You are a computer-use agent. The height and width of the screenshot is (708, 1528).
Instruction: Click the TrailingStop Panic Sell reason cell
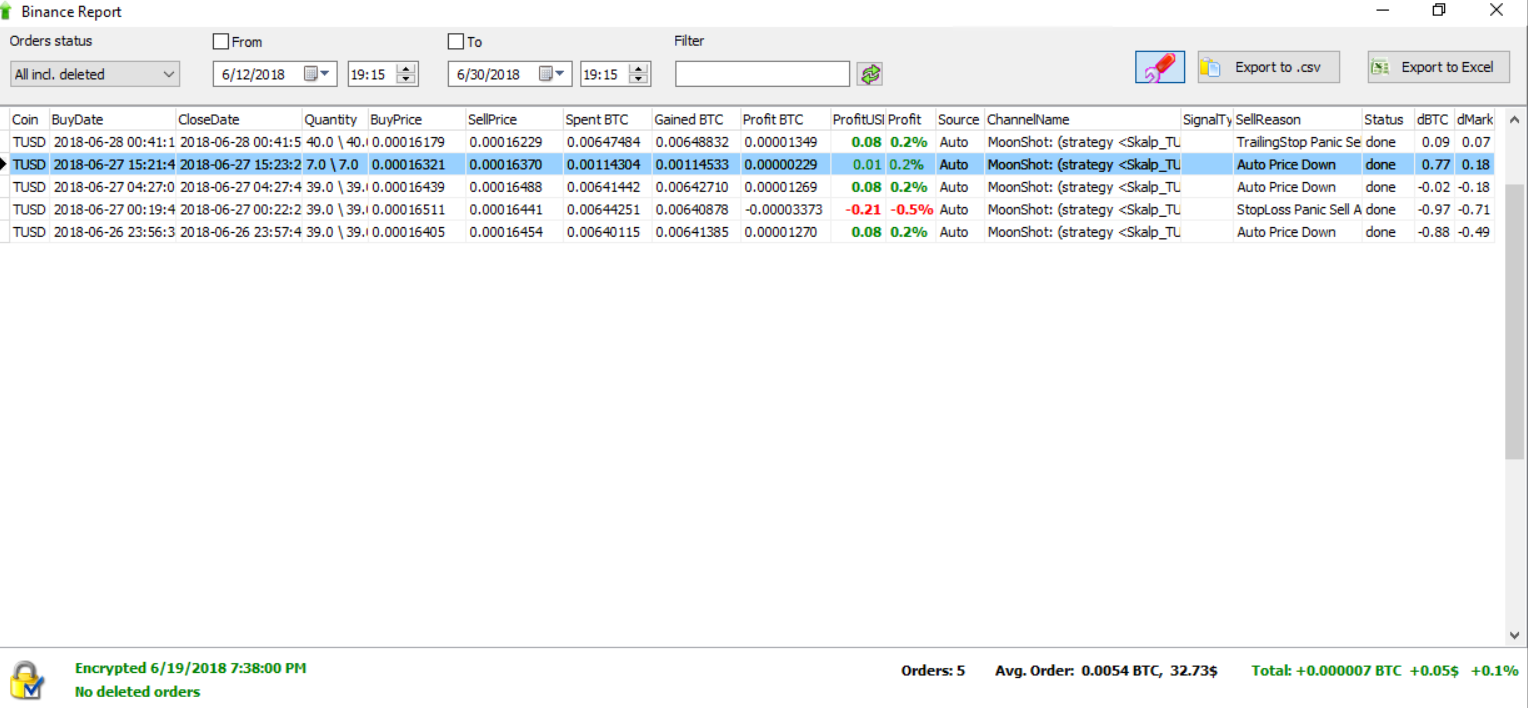pos(1297,142)
